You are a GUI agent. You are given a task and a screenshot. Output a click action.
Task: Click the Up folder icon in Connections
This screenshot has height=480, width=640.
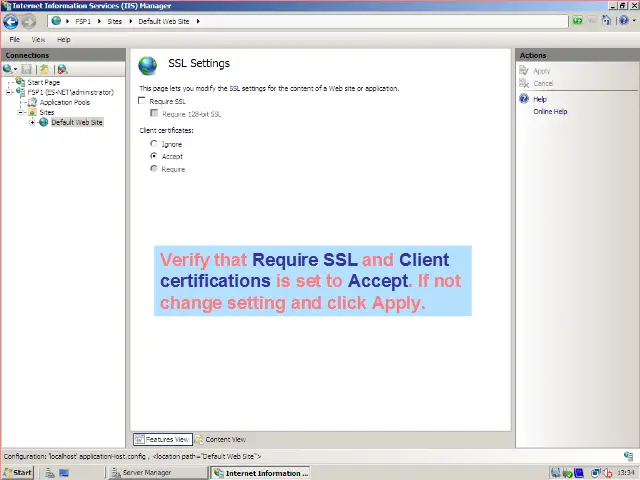(x=44, y=69)
